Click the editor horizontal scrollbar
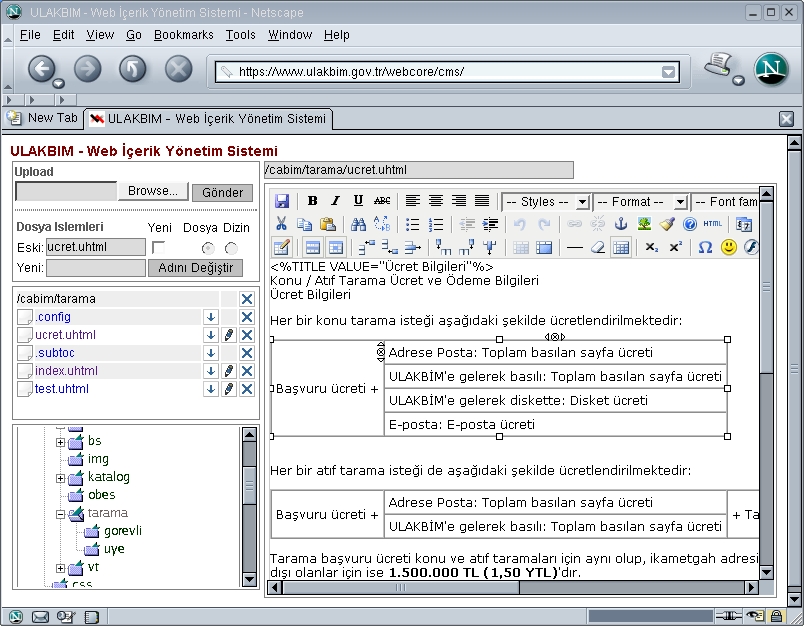804x626 pixels. [x=512, y=588]
